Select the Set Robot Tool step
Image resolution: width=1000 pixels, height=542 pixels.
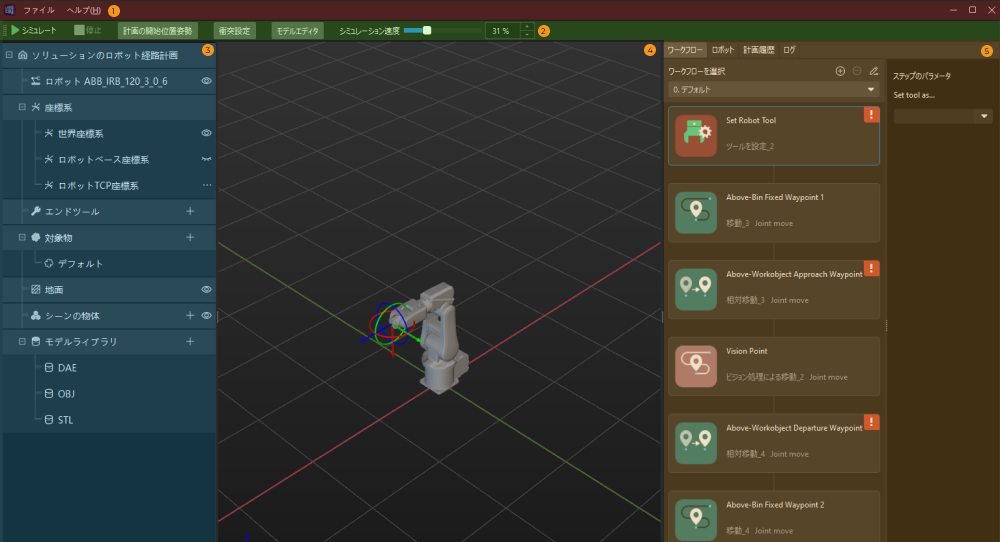point(774,136)
